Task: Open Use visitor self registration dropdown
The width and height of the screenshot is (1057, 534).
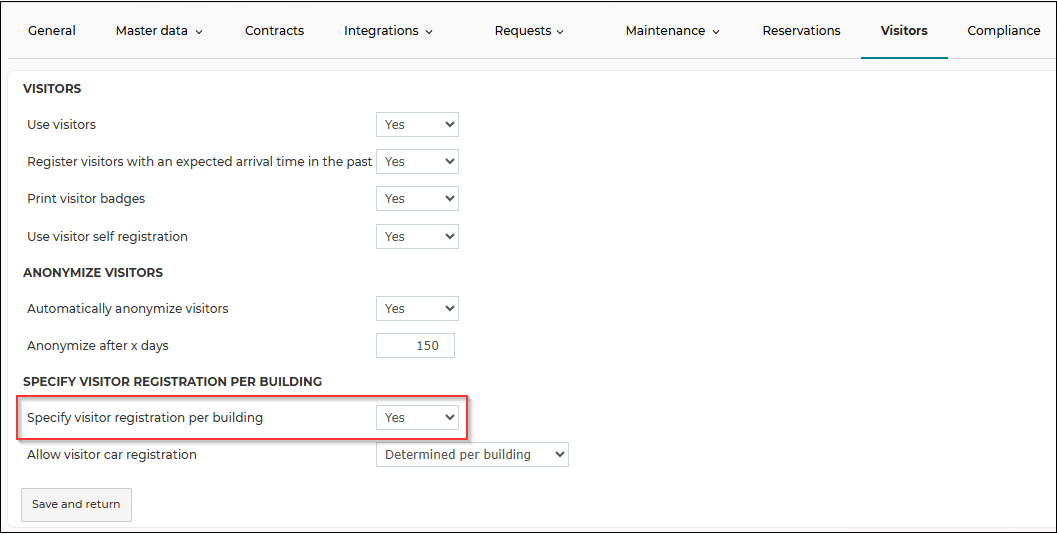Action: coord(417,237)
